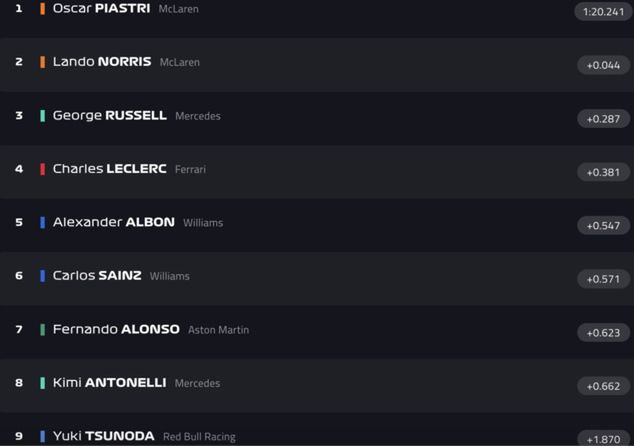Click Fernando Alonso's name
634x446 pixels.
[x=116, y=329]
